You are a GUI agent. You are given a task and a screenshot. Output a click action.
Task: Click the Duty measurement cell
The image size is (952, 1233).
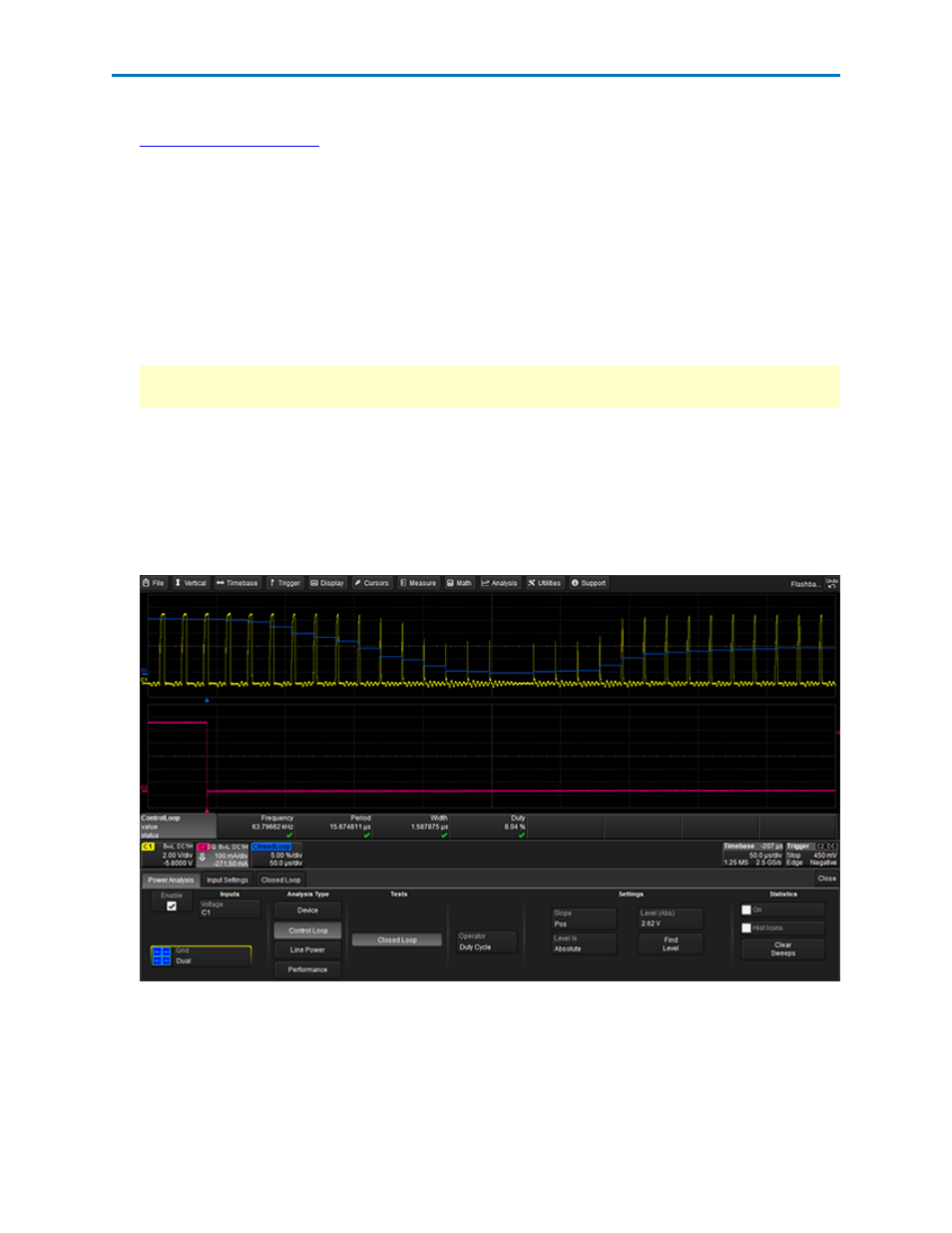(490, 826)
